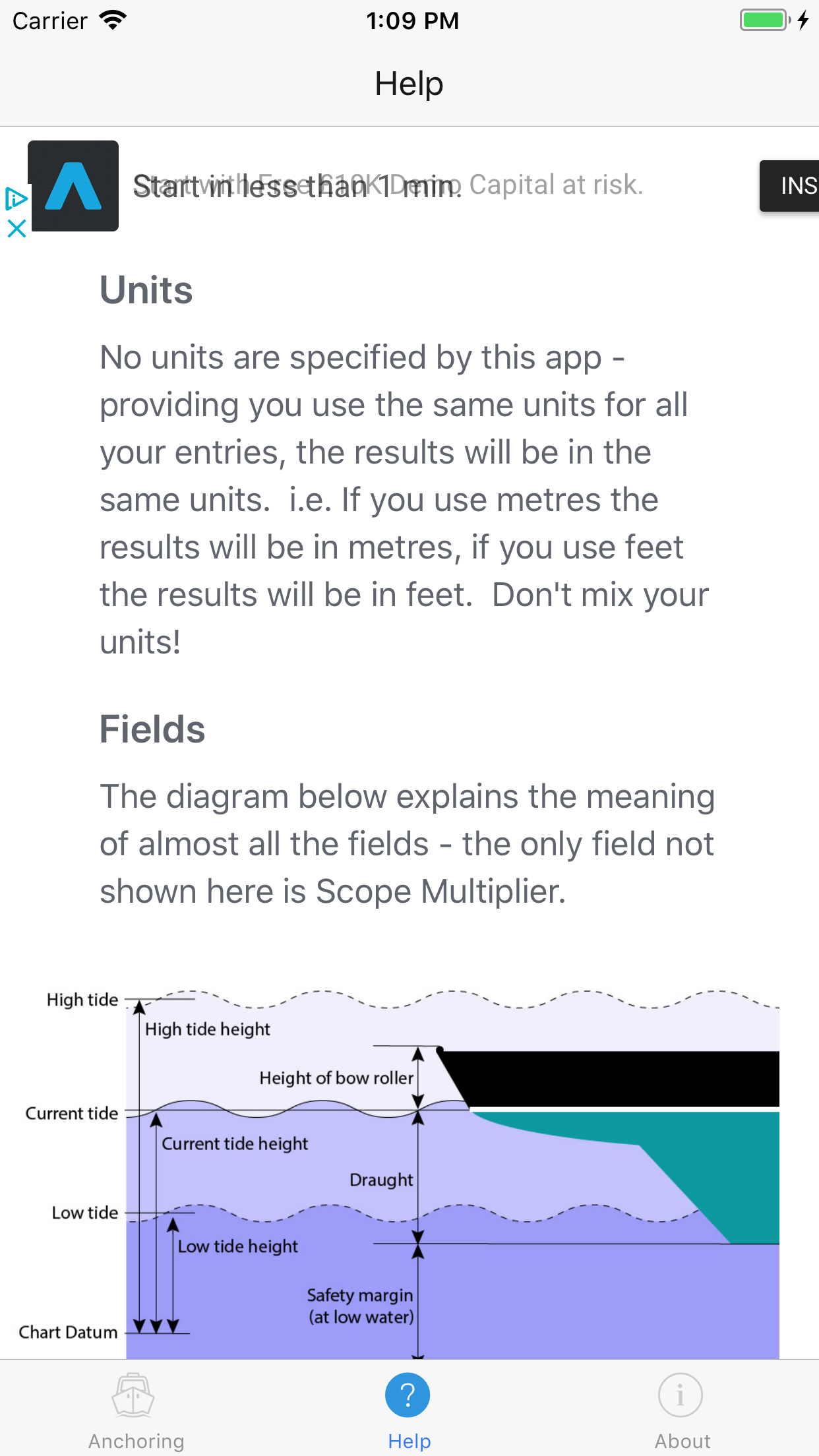Open the Anchoring tab boat icon

(x=133, y=1395)
